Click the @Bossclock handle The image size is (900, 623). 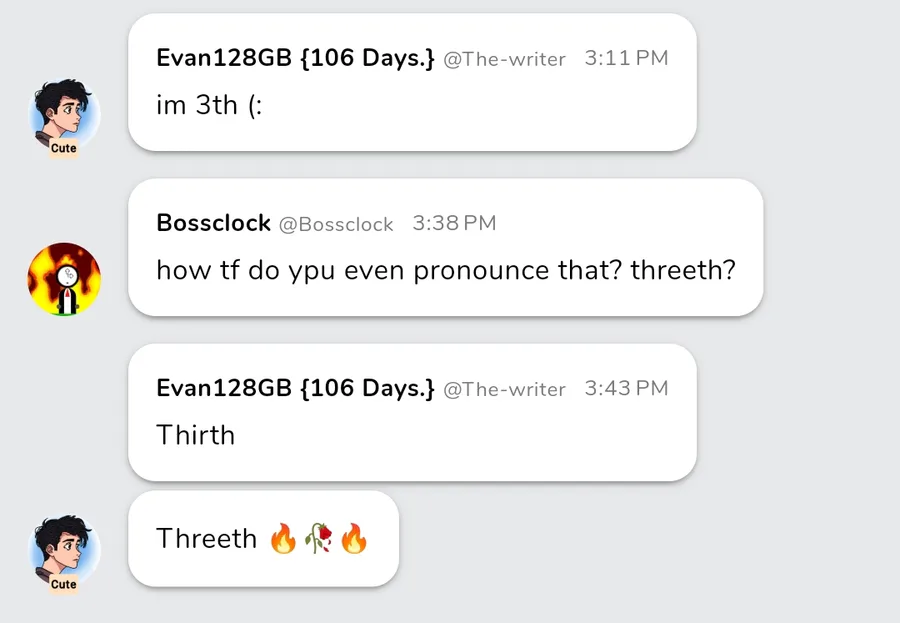click(x=336, y=224)
